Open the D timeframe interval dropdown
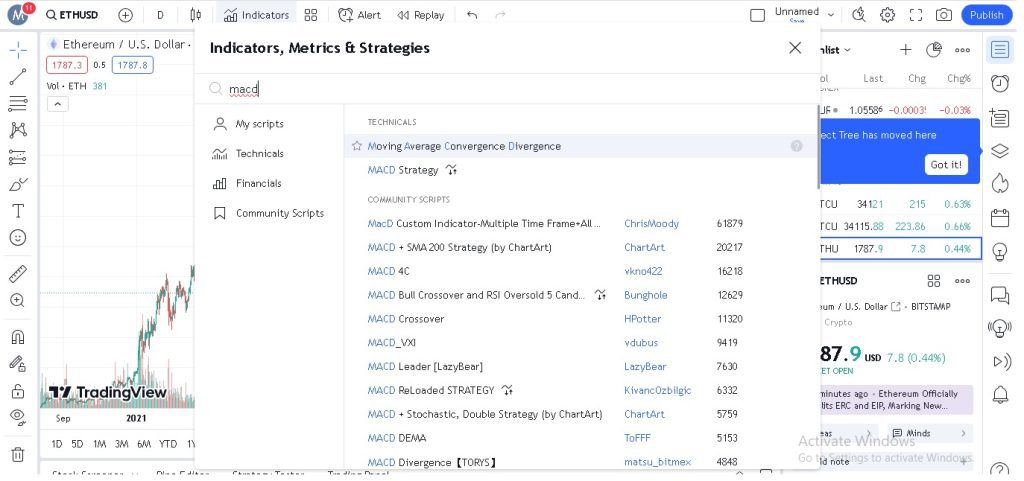1024x481 pixels. click(160, 15)
